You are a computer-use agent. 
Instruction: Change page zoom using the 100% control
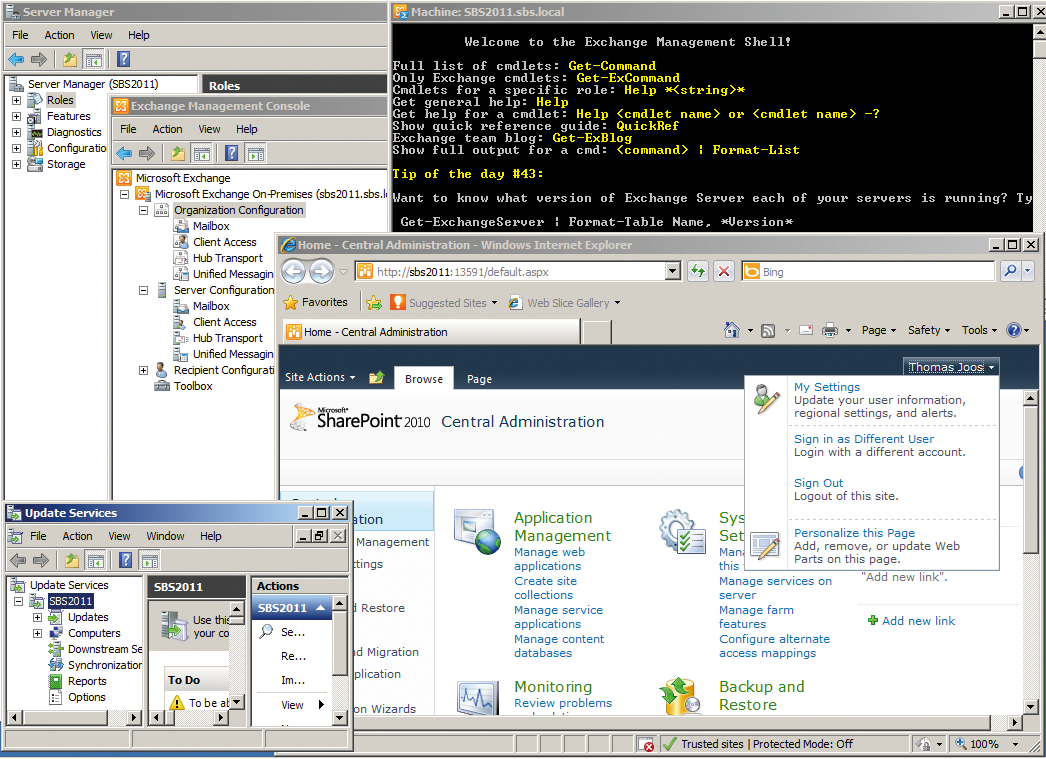tap(985, 743)
